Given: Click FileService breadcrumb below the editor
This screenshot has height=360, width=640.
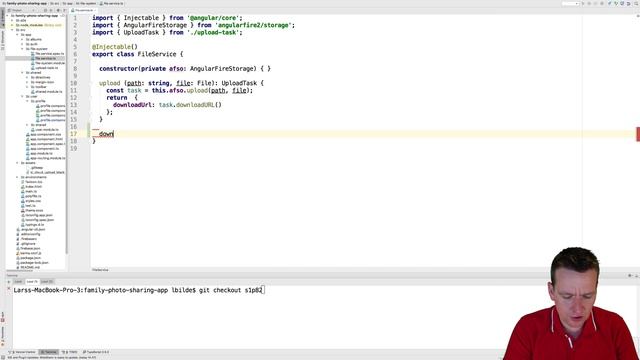Looking at the screenshot, I should click(100, 270).
